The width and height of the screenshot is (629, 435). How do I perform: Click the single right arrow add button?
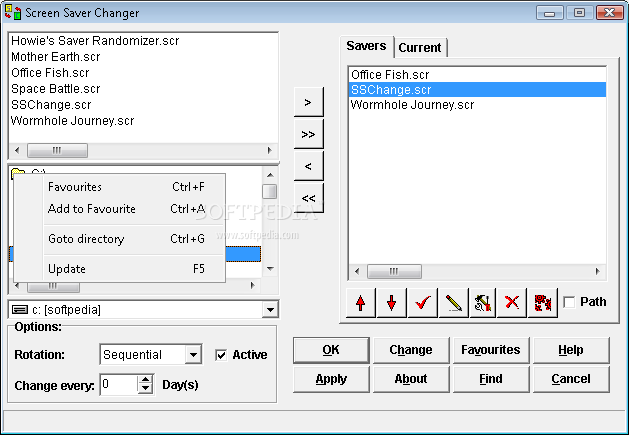click(x=308, y=102)
